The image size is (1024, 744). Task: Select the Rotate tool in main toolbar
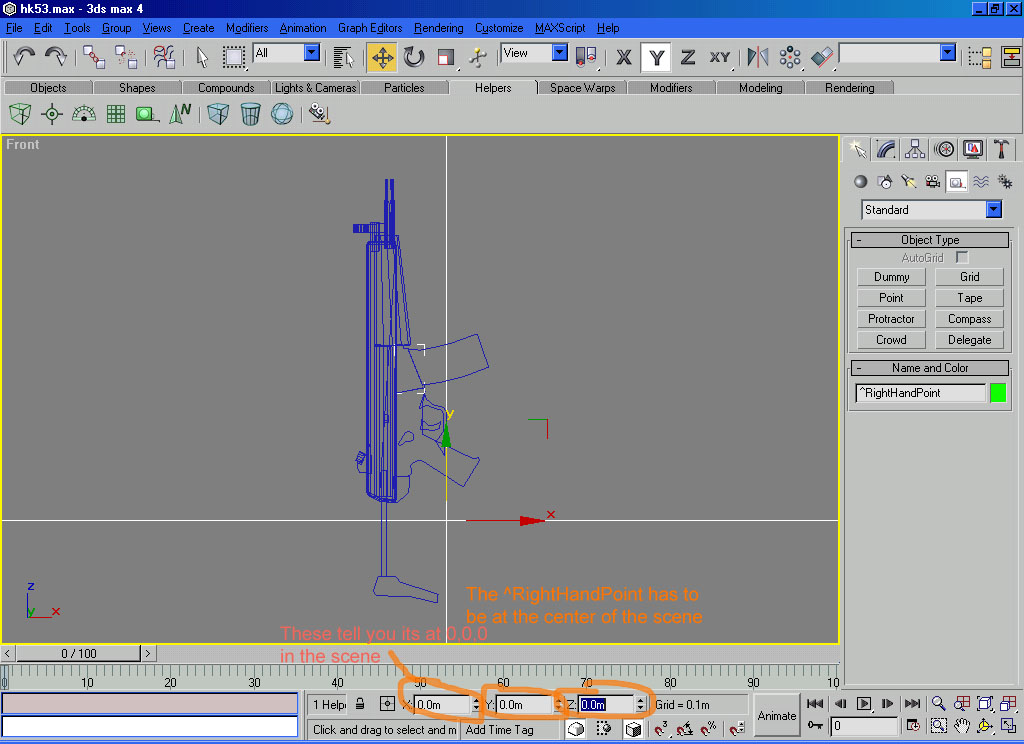coord(414,57)
